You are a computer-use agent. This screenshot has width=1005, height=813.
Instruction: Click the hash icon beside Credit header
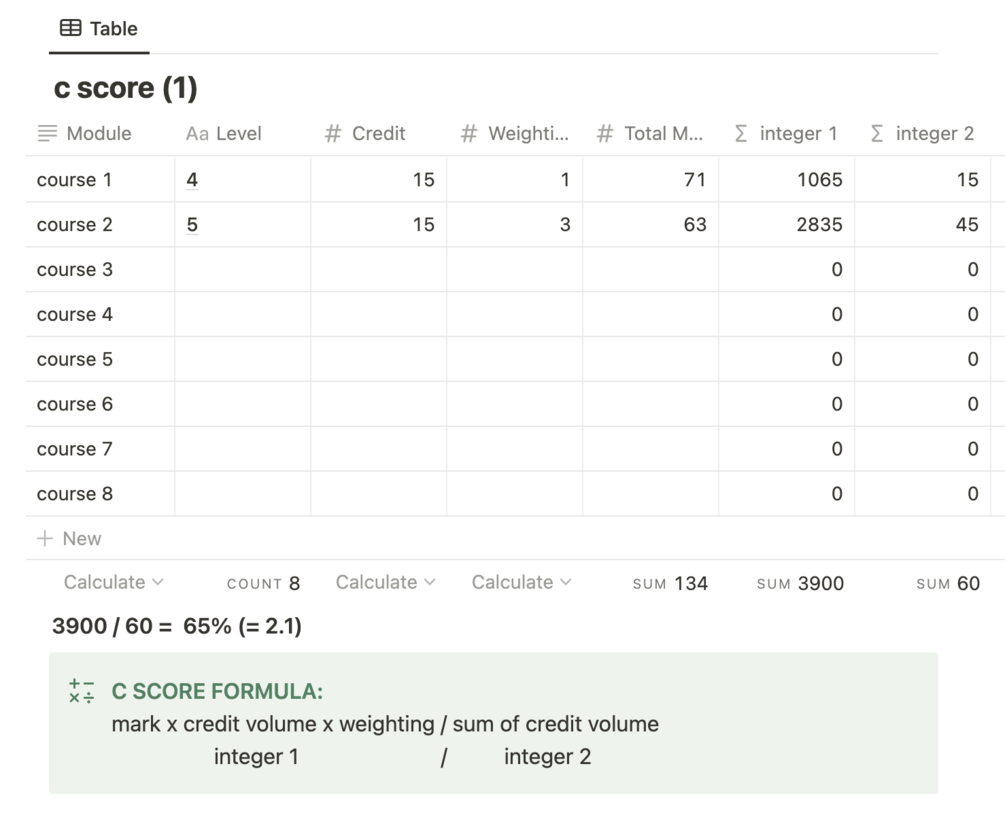click(333, 134)
